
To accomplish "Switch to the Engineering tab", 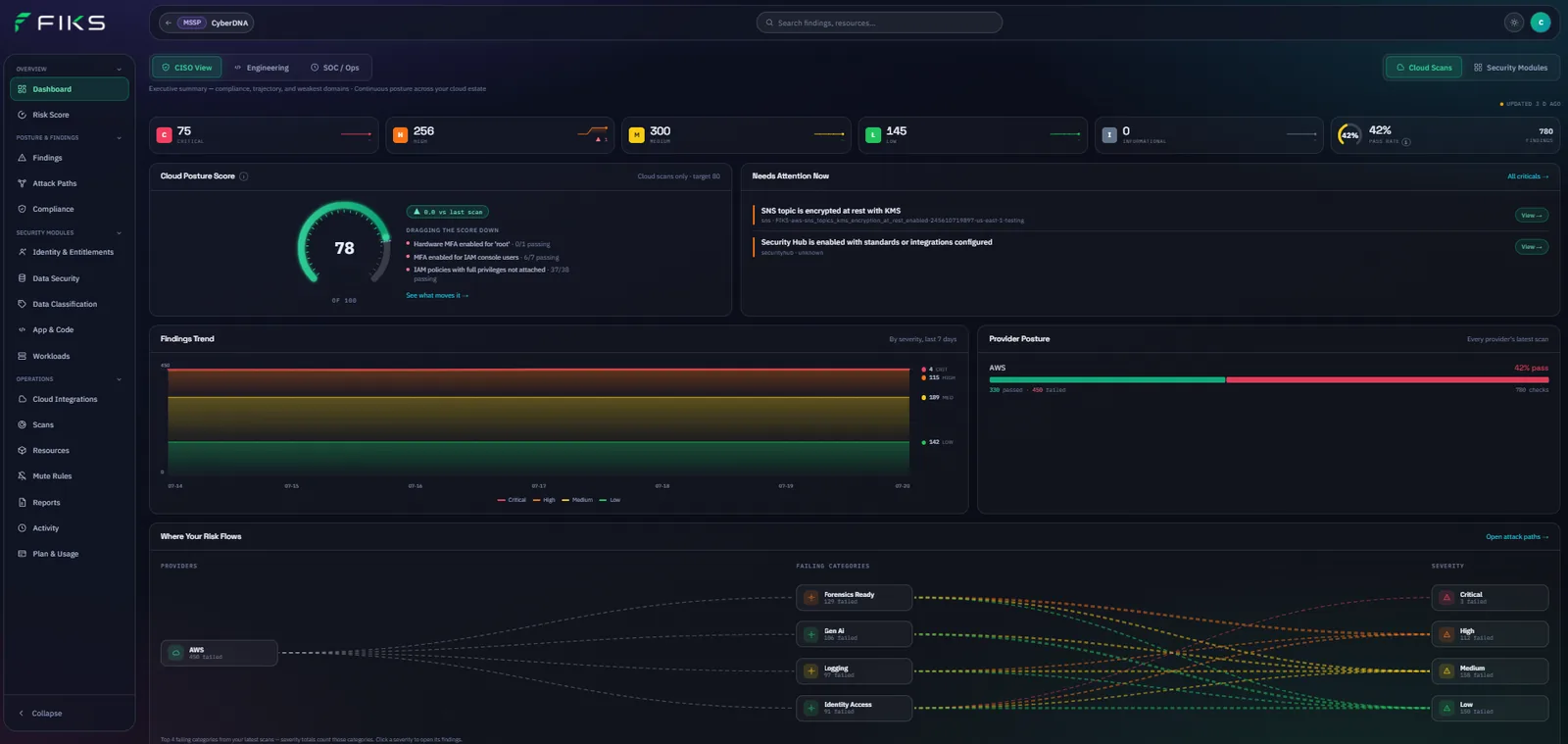I will 262,68.
